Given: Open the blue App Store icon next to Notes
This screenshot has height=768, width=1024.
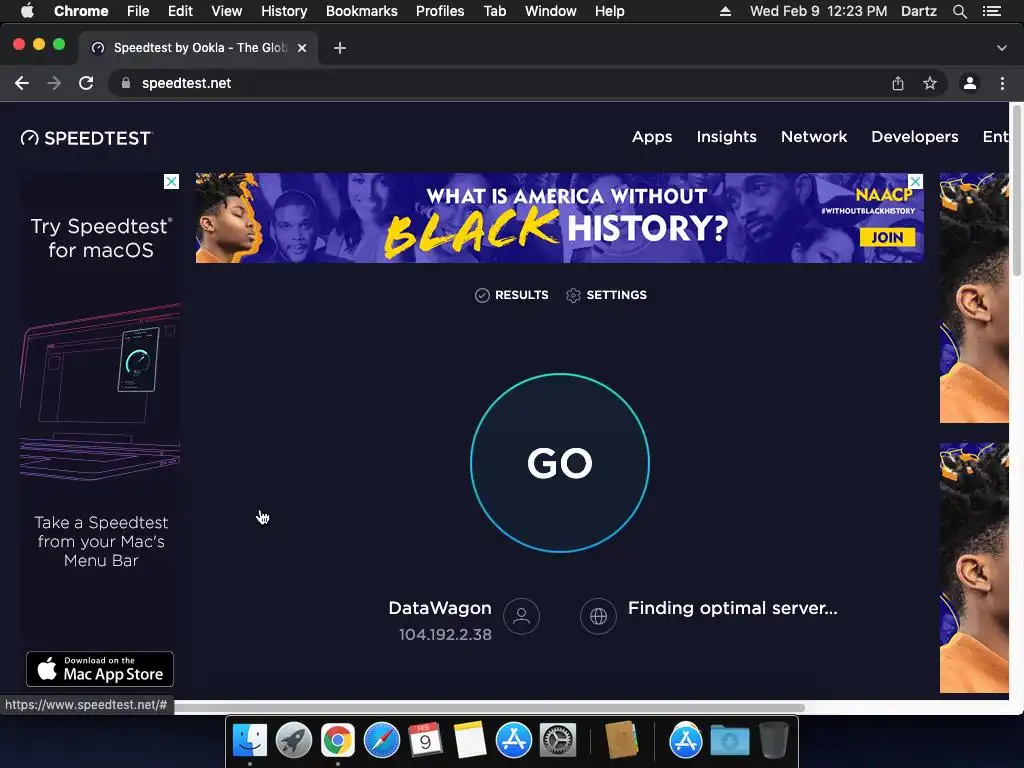Looking at the screenshot, I should pyautogui.click(x=513, y=741).
